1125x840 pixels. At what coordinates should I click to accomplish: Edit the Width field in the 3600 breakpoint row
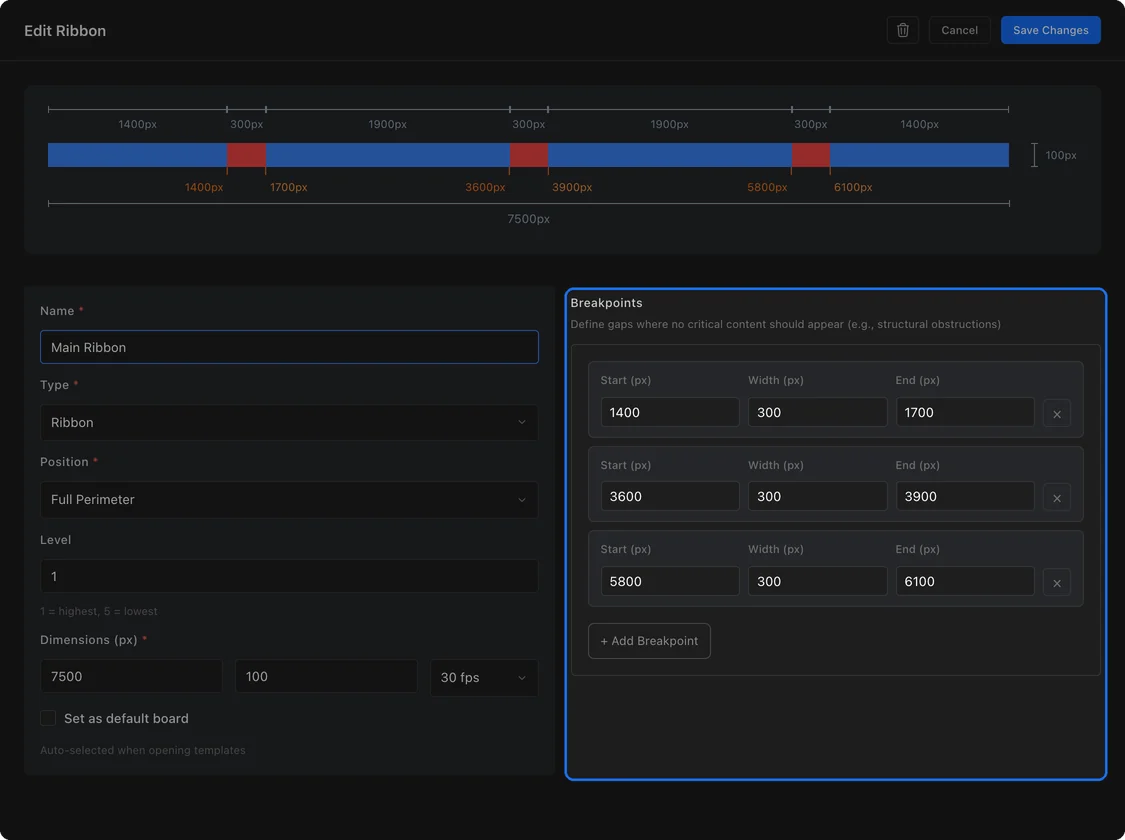point(818,496)
